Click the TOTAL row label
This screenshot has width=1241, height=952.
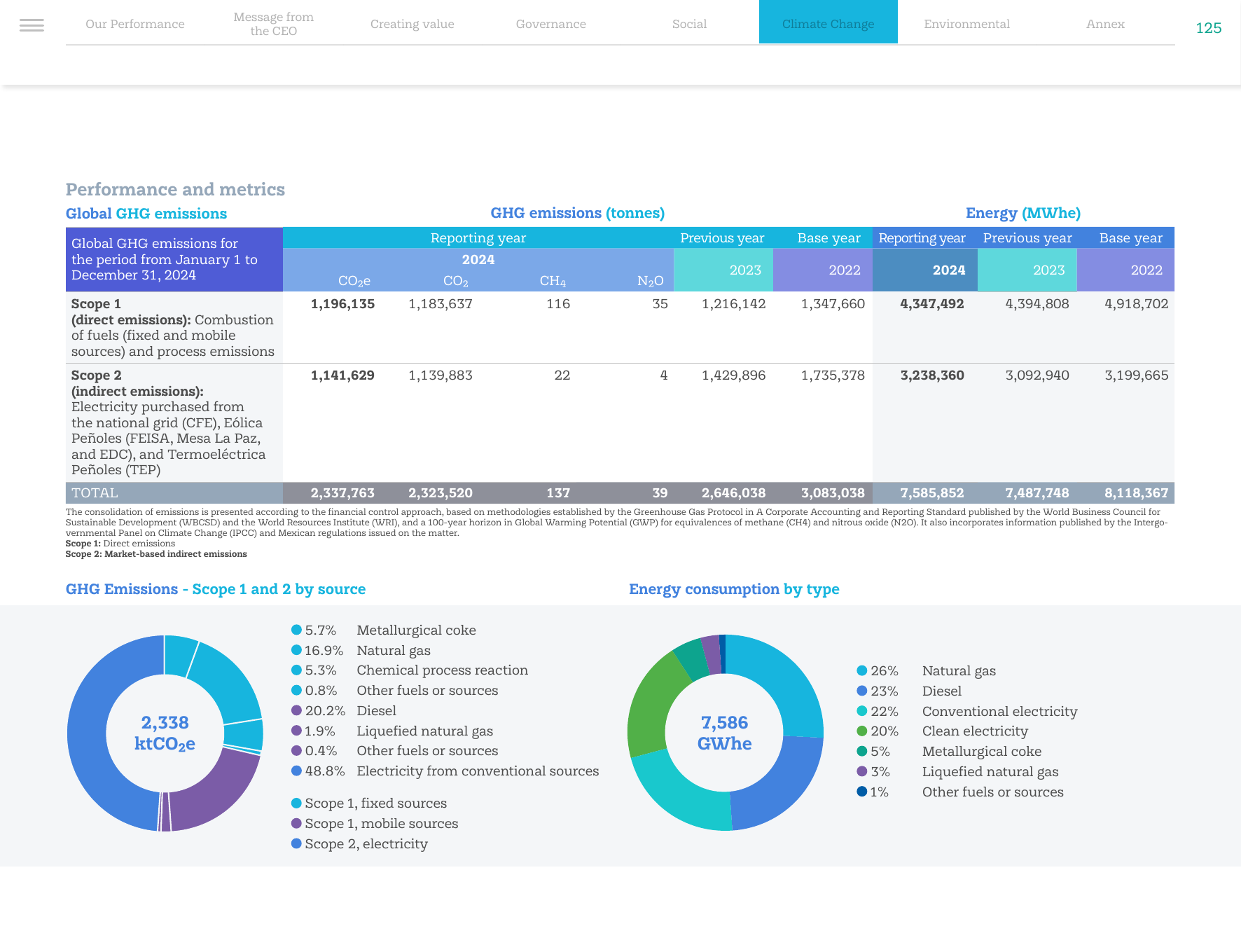[95, 493]
